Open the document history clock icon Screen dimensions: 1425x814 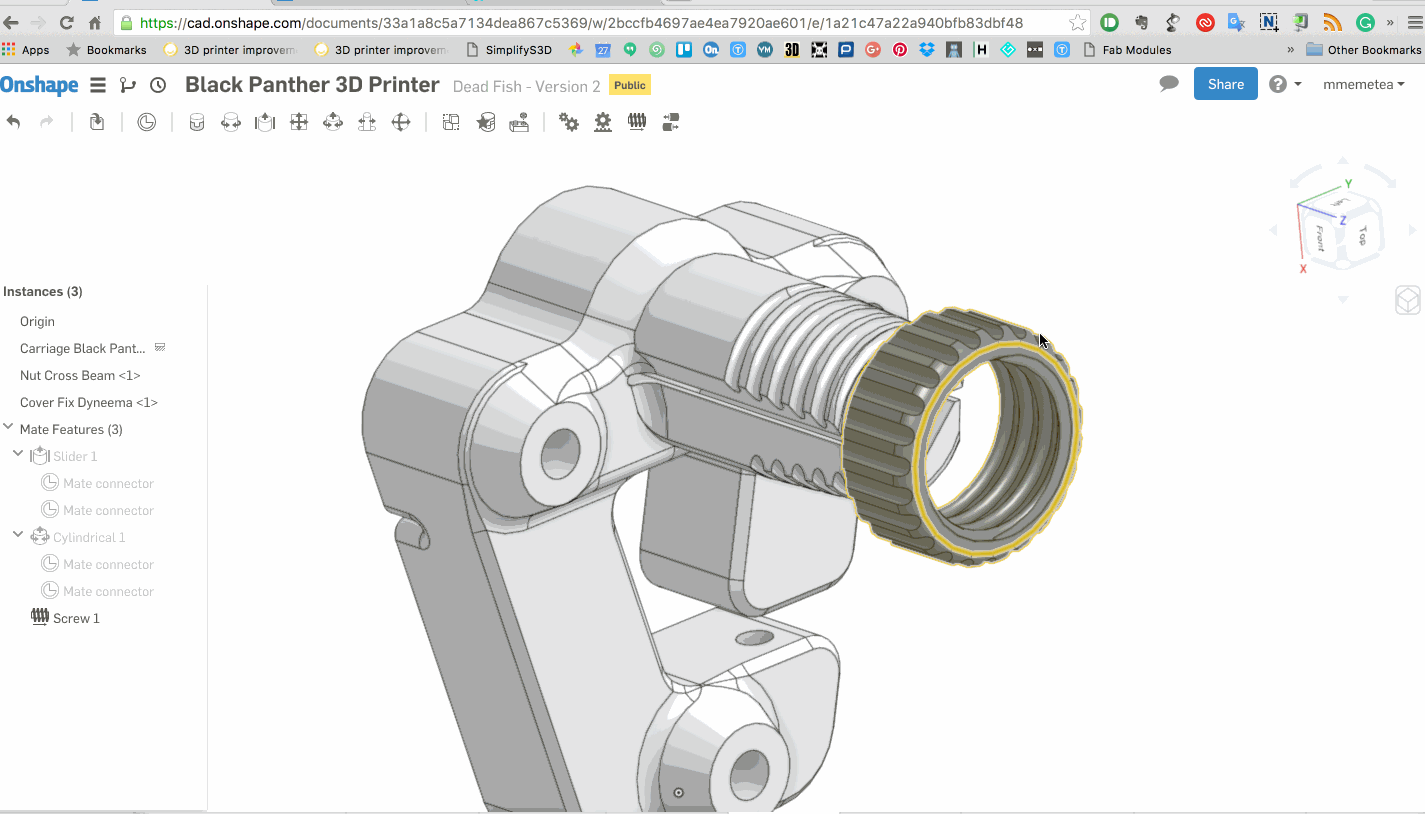[x=158, y=85]
